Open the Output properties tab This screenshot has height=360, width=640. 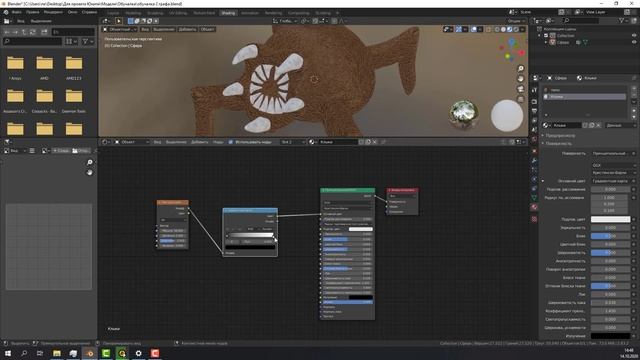click(534, 111)
